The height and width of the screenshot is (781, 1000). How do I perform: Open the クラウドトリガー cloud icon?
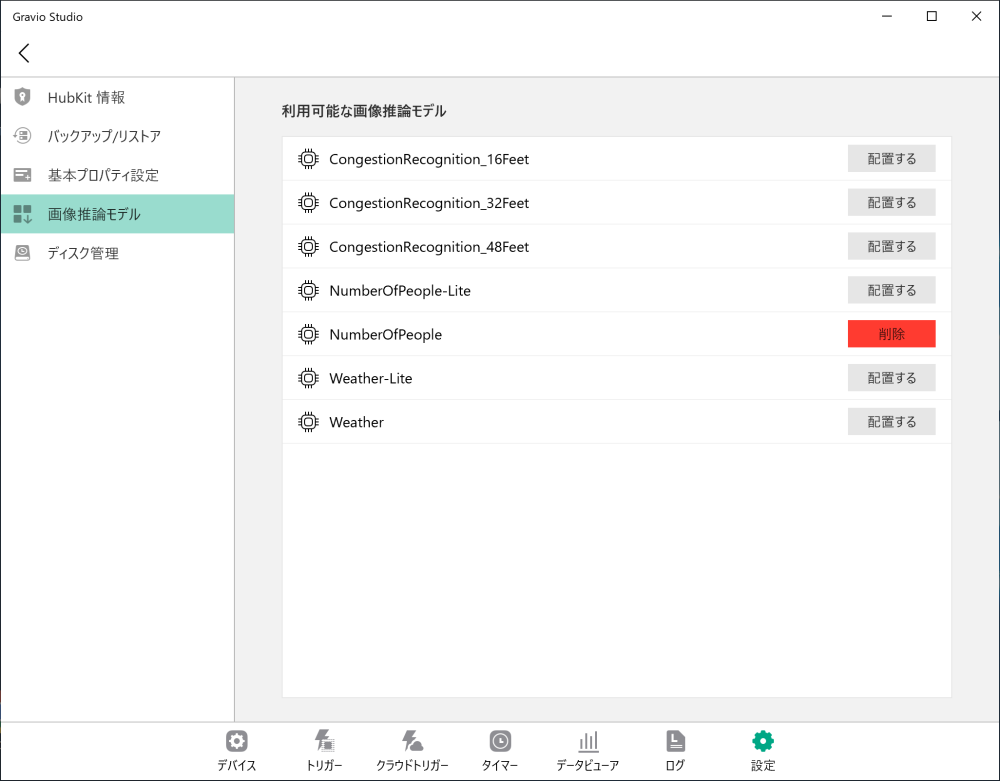[412, 741]
